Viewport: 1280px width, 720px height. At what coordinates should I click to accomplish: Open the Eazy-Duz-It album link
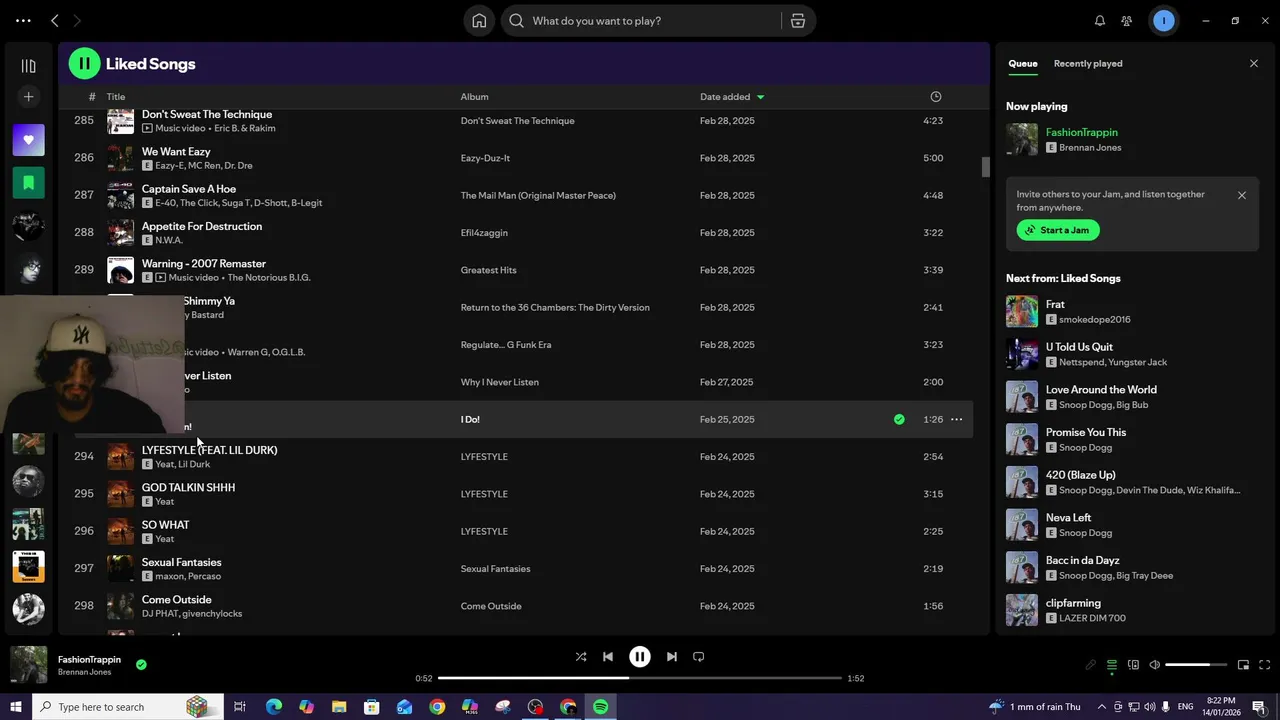(485, 158)
